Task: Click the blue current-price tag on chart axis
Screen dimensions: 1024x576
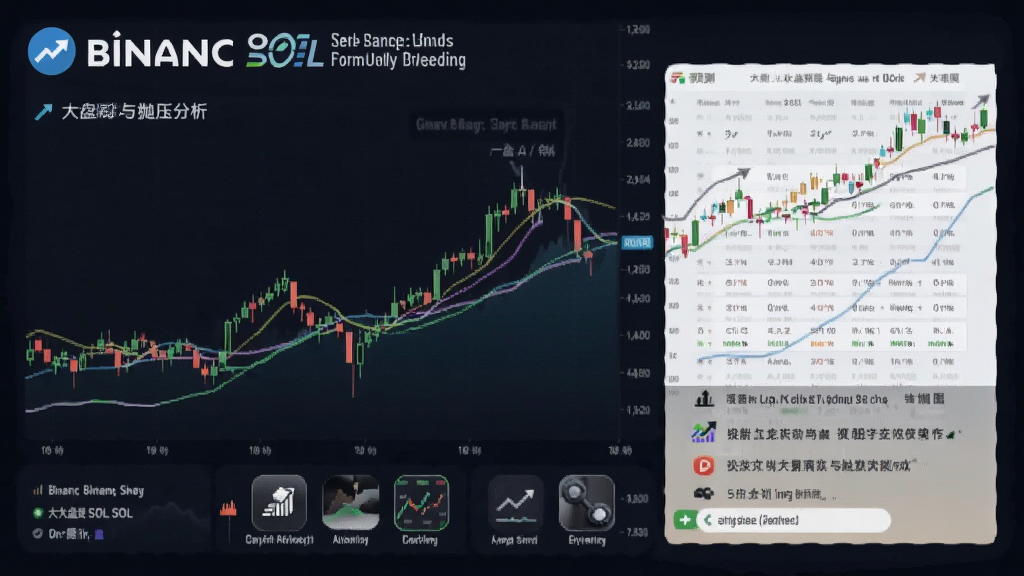Action: pos(637,243)
